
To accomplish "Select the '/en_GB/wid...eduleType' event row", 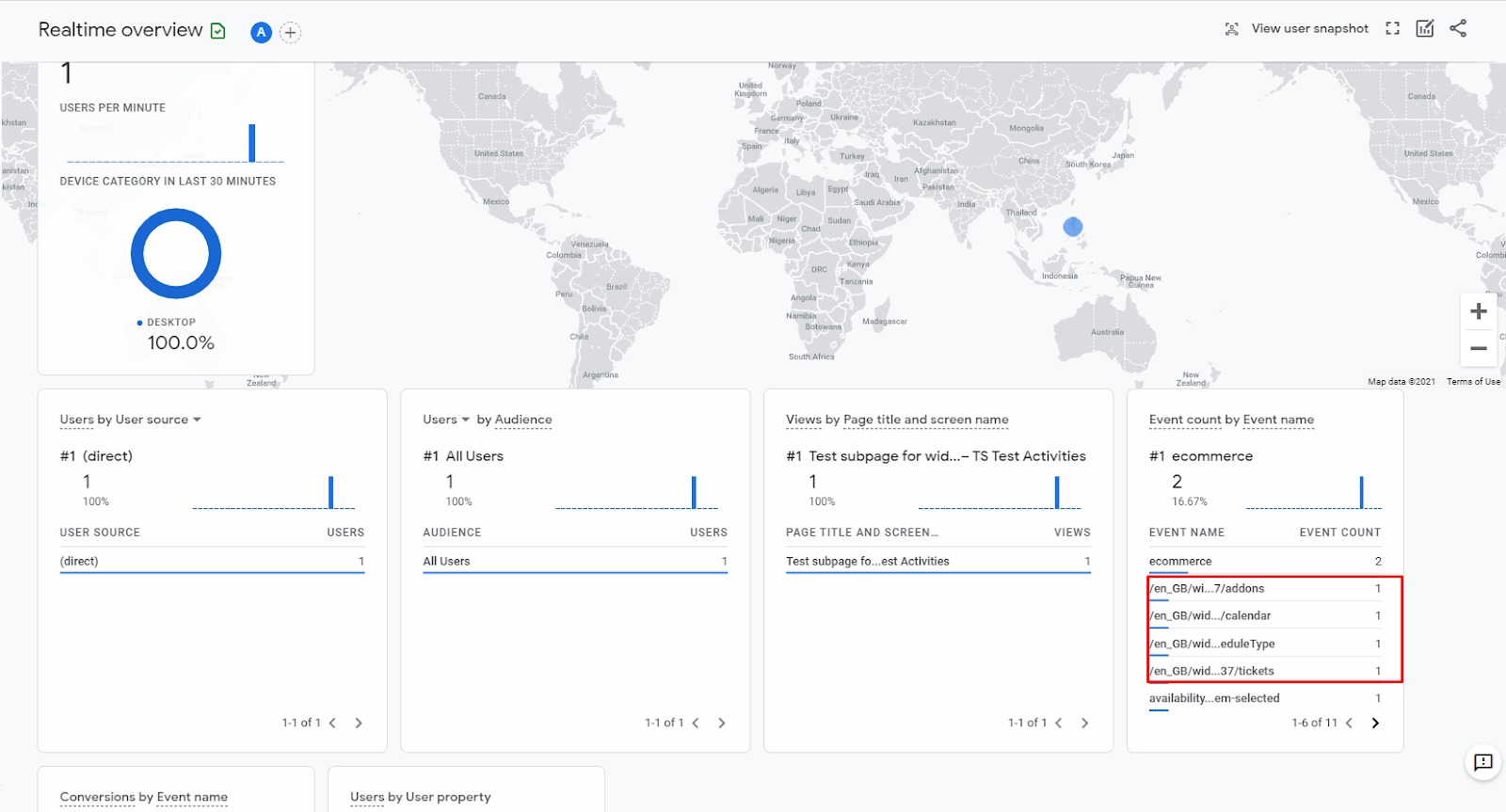I will (x=1265, y=644).
